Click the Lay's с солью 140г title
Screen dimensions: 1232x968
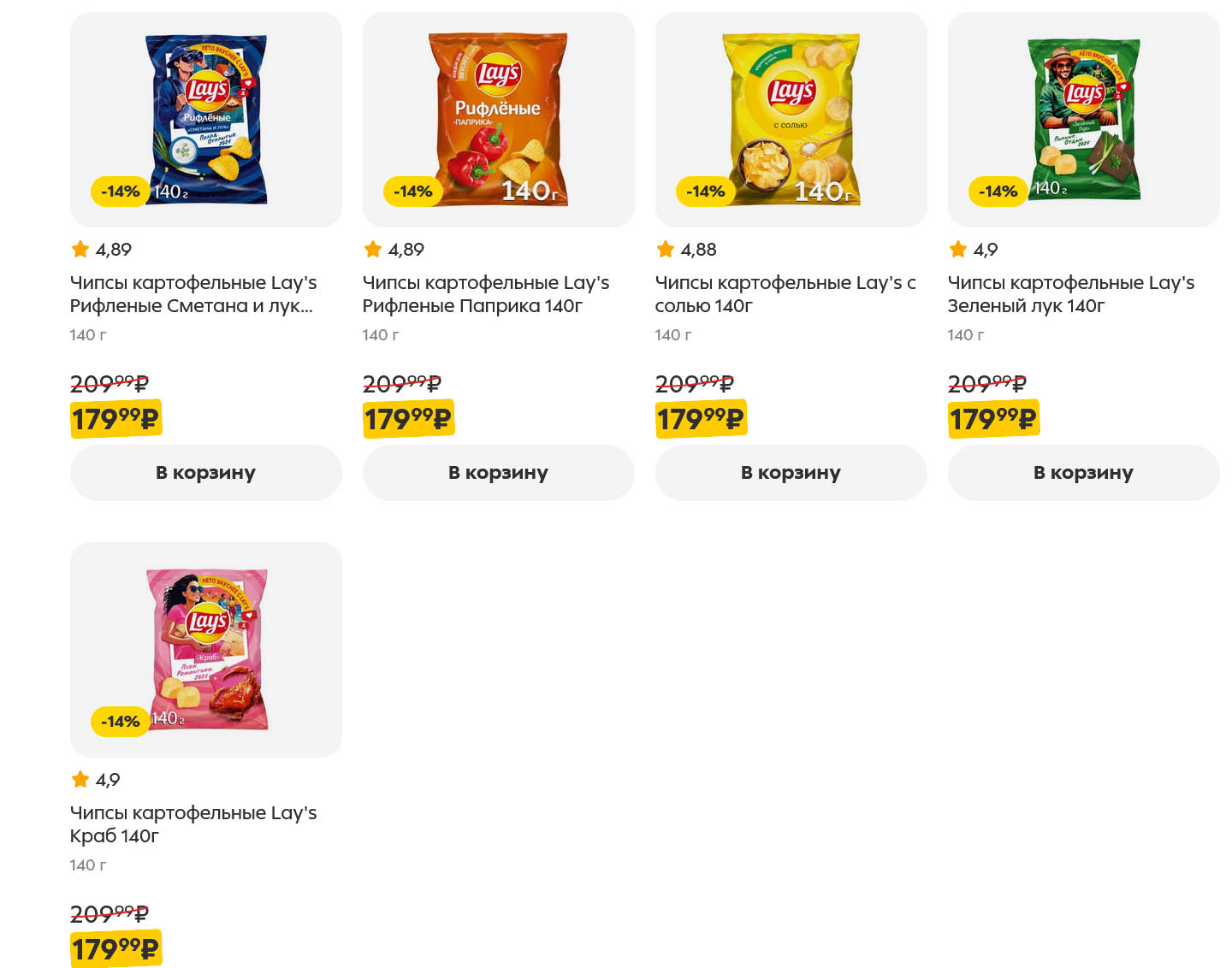pos(785,294)
